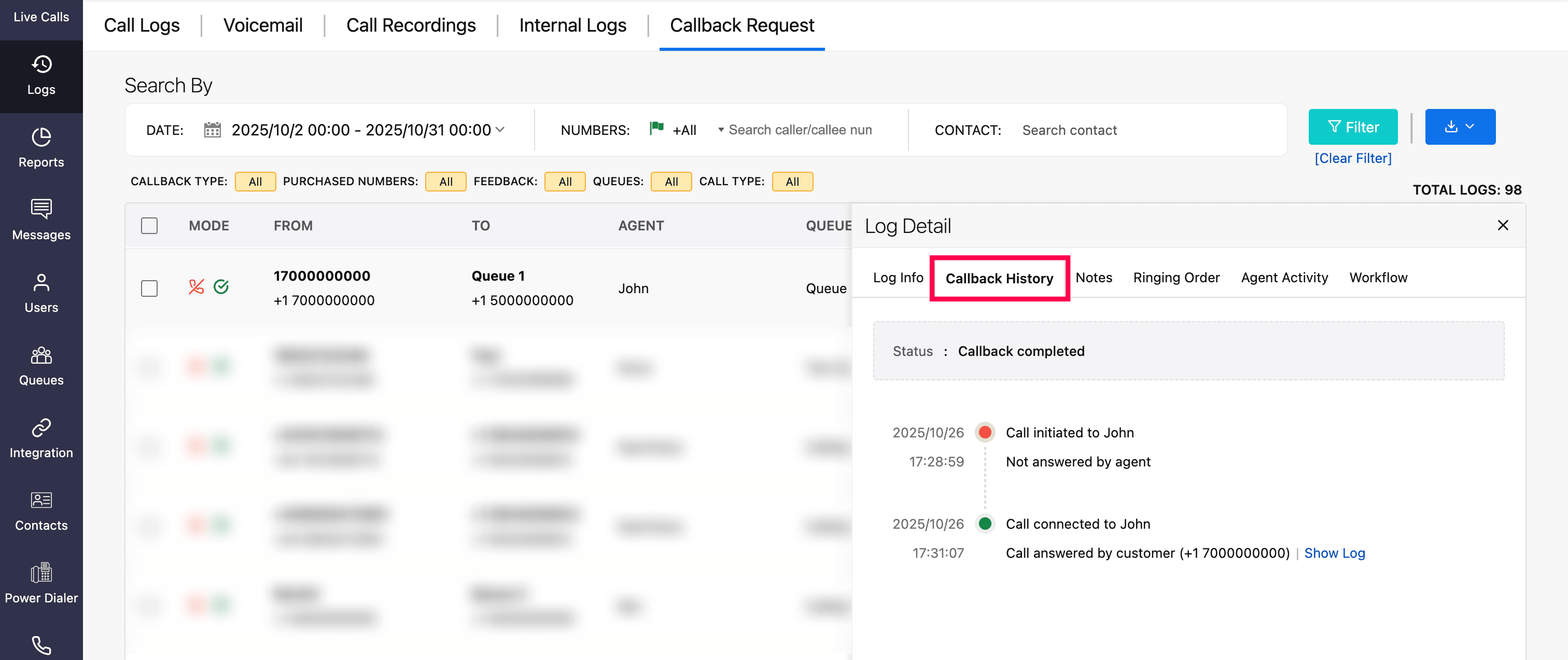
Task: Switch to the Voicemail tab
Action: [262, 25]
